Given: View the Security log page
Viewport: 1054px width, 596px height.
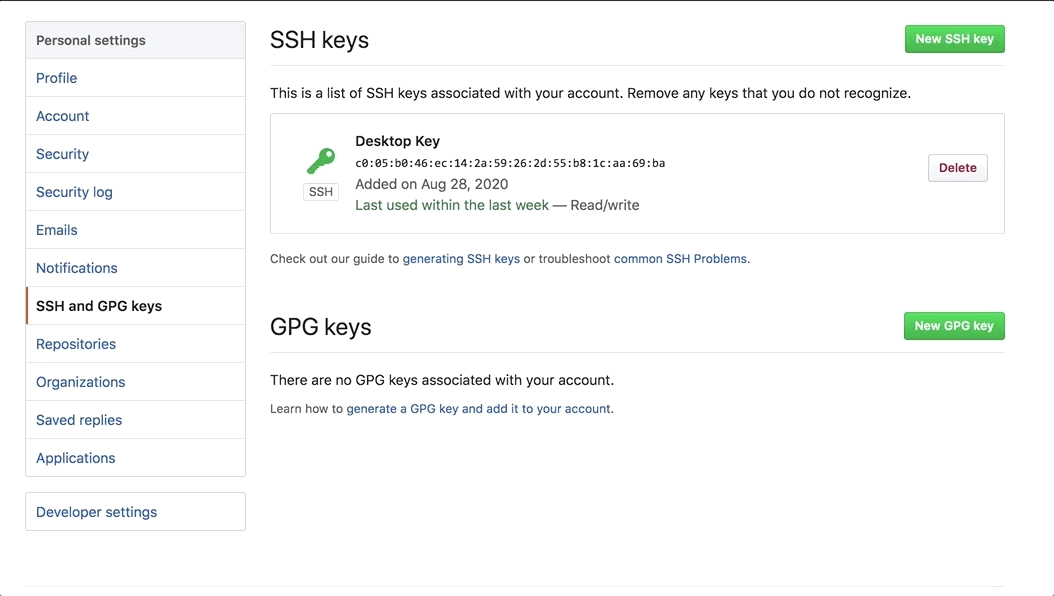Looking at the screenshot, I should 75,192.
